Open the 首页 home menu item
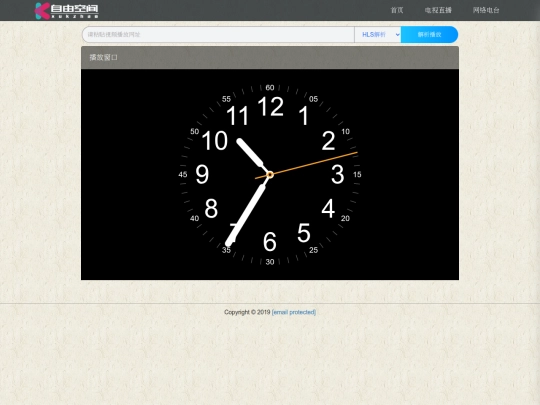Viewport: 540px width, 405px height. (397, 10)
